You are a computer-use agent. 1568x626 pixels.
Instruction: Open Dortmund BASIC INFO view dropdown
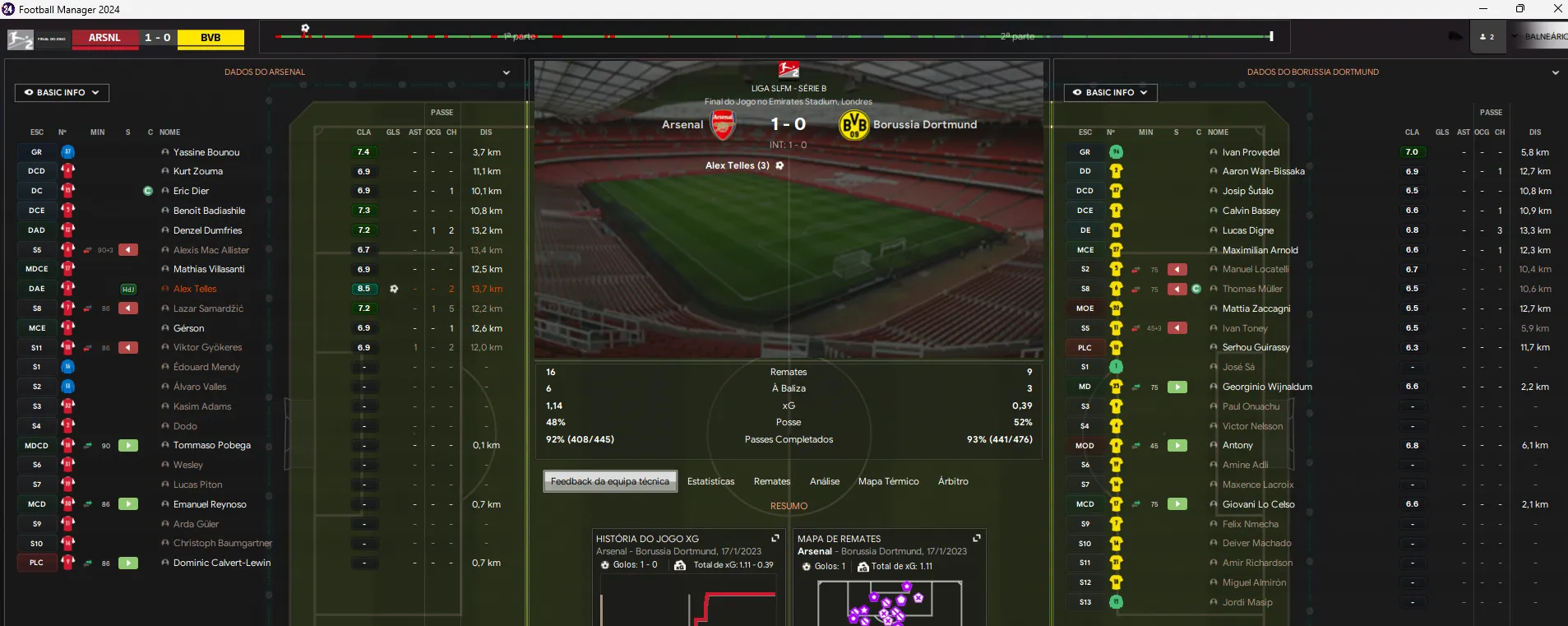(x=1110, y=93)
